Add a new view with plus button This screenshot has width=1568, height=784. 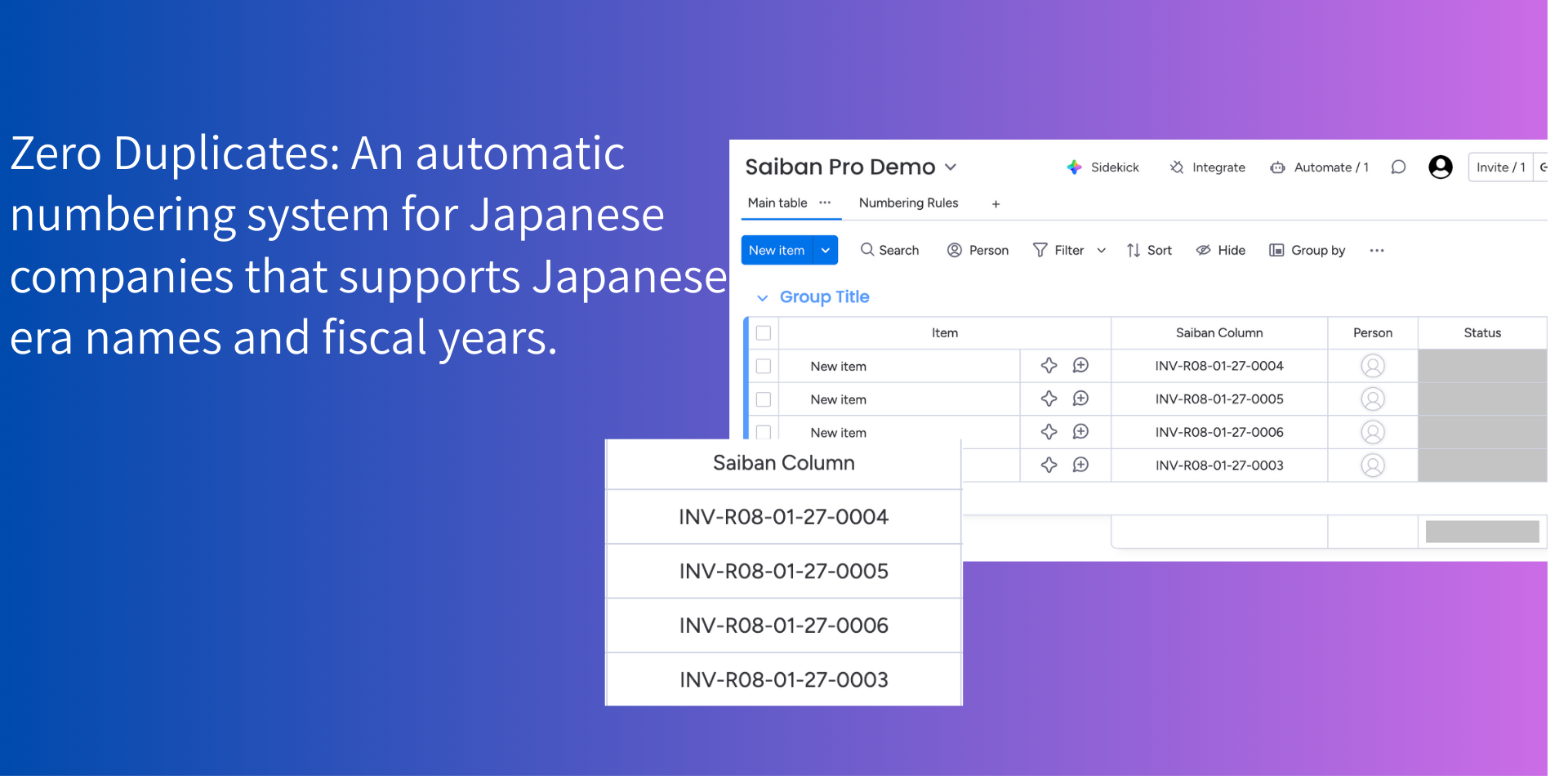pyautogui.click(x=996, y=204)
